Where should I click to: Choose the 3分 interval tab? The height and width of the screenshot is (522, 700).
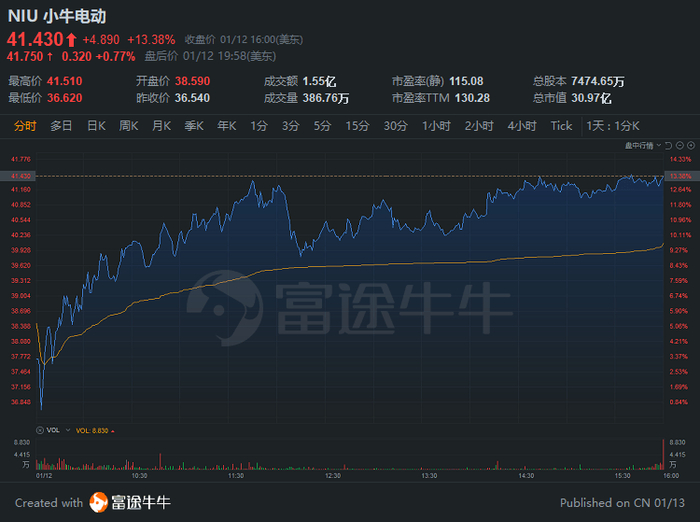click(x=290, y=126)
